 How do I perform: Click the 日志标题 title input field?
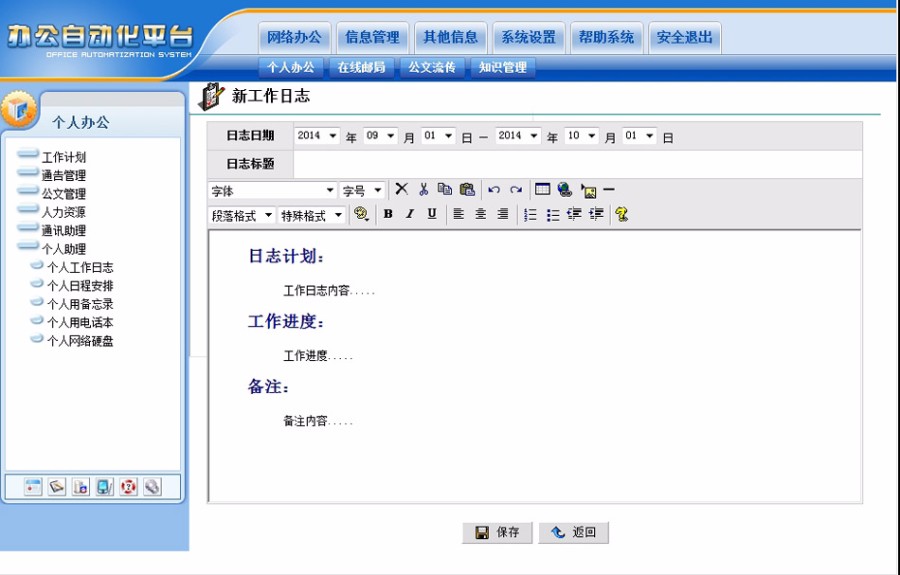(577, 164)
